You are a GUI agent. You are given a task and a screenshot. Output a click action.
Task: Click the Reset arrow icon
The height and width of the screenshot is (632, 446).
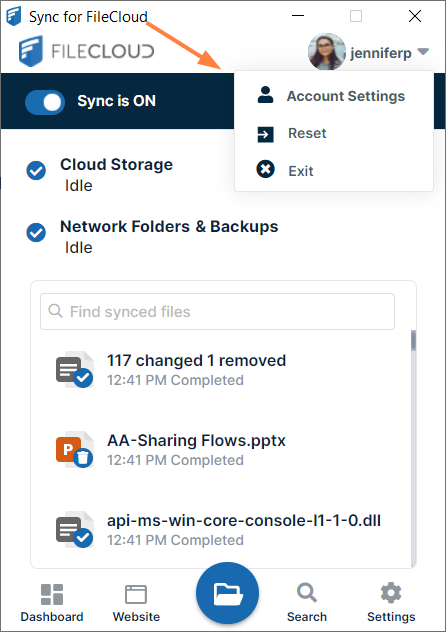266,134
